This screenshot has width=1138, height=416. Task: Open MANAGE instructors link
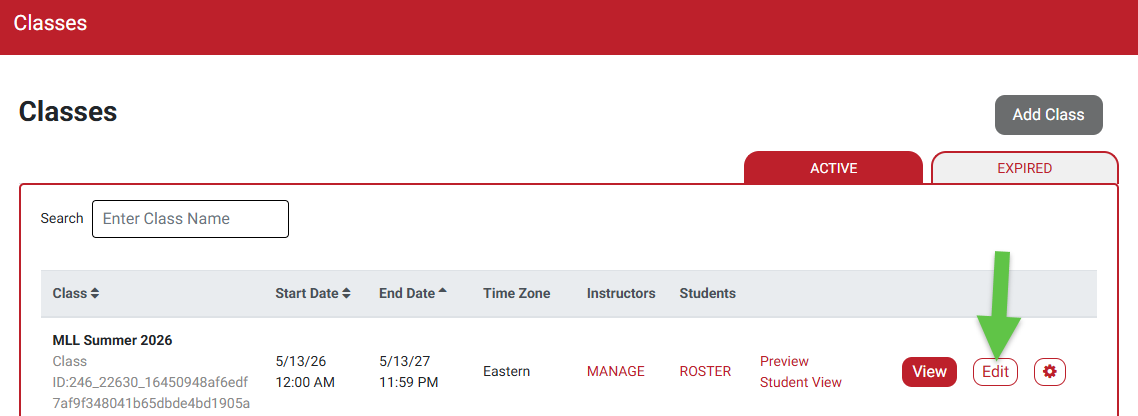tap(615, 371)
